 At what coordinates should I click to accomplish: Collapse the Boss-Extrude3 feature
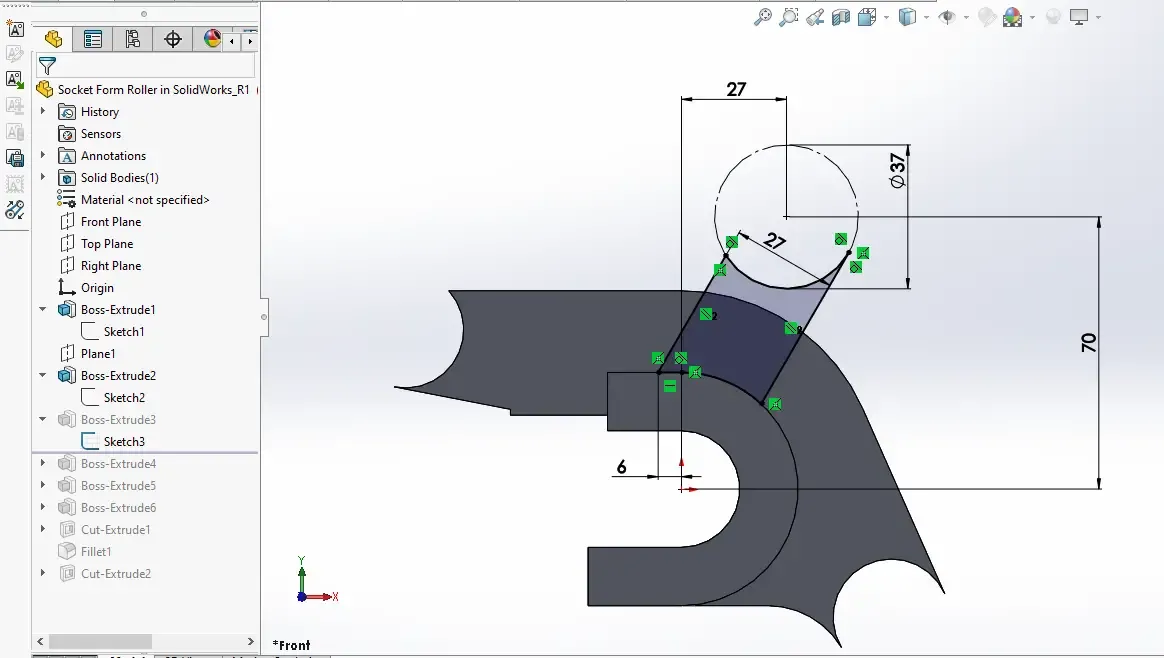point(42,419)
